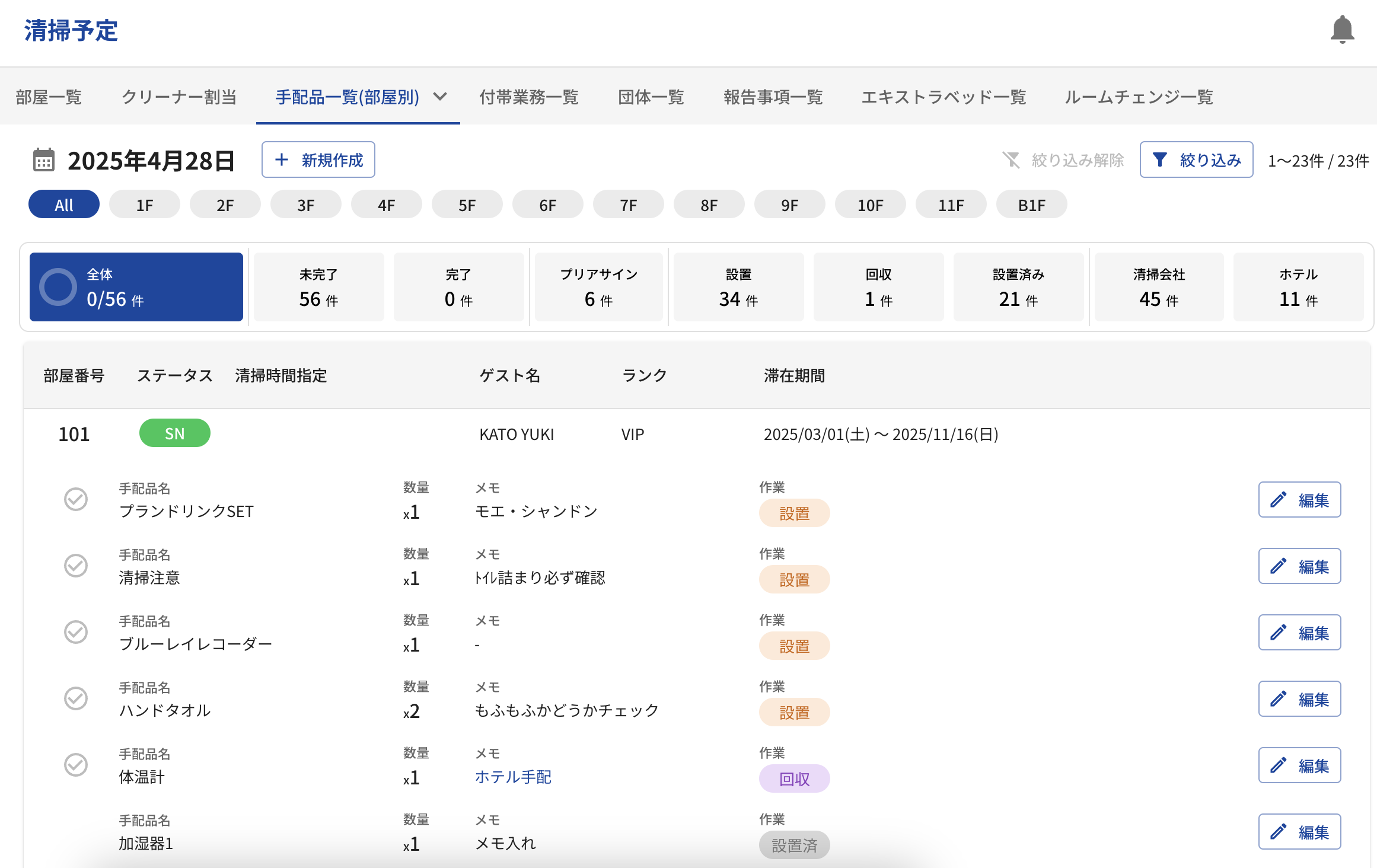The height and width of the screenshot is (868, 1377).
Task: Switch to the クリーナー割当 tab
Action: [x=179, y=97]
